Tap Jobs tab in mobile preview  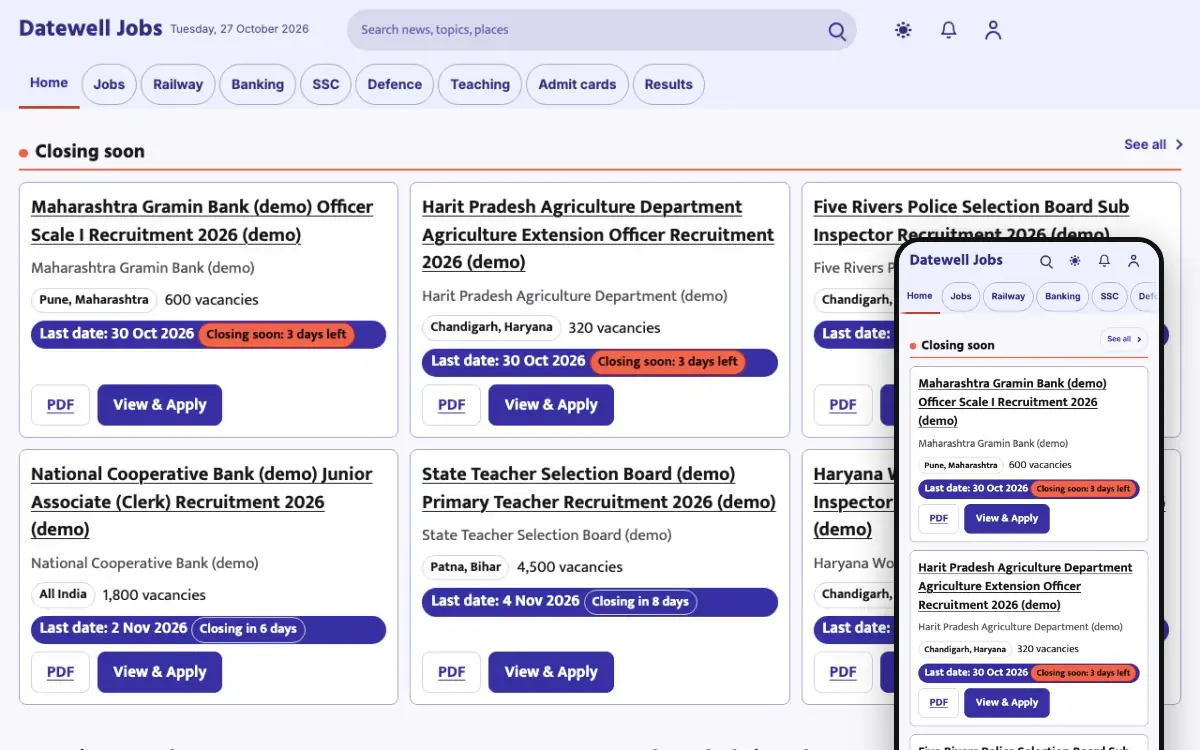[961, 296]
